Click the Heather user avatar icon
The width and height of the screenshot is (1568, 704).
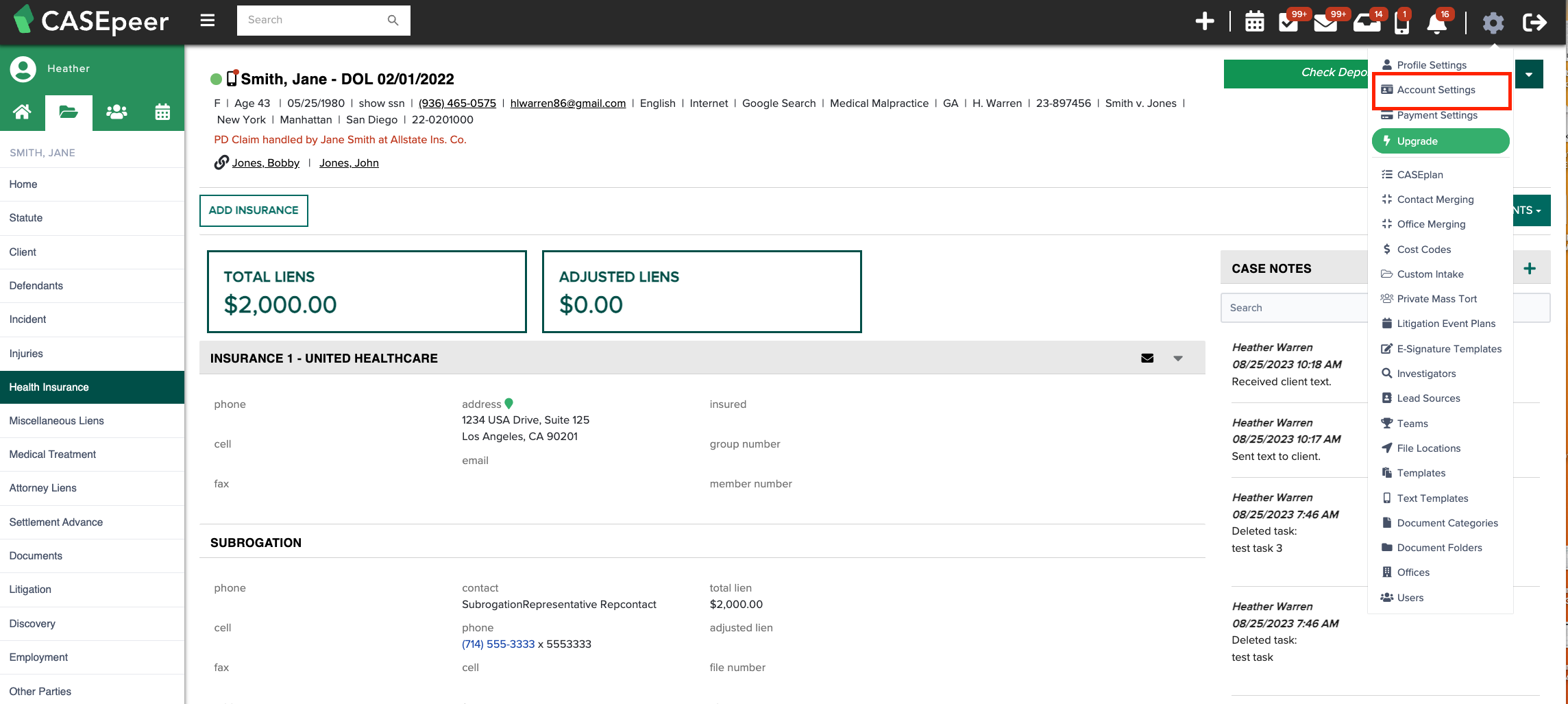23,69
